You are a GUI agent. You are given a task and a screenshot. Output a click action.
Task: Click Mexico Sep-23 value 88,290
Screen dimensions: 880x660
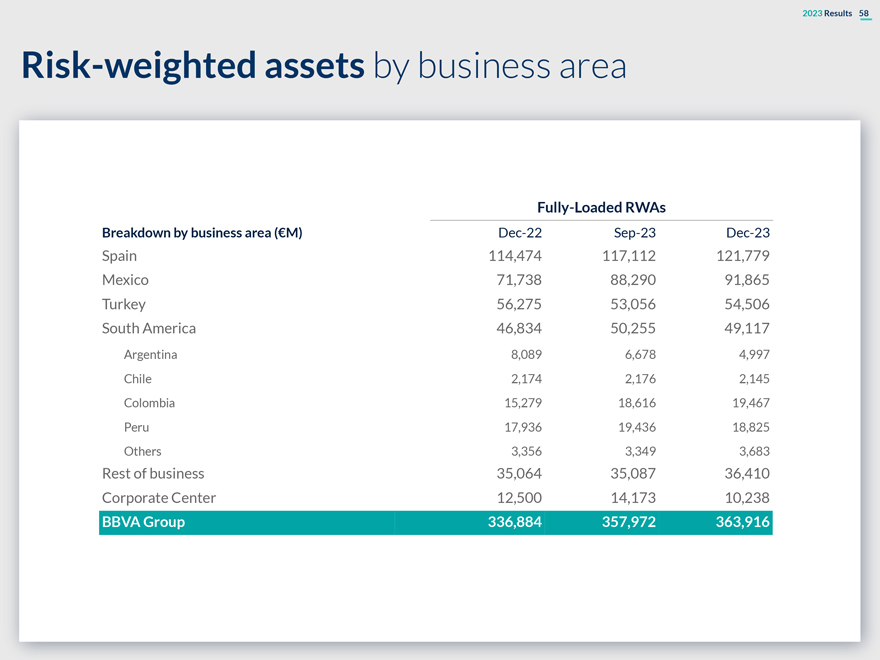click(632, 280)
